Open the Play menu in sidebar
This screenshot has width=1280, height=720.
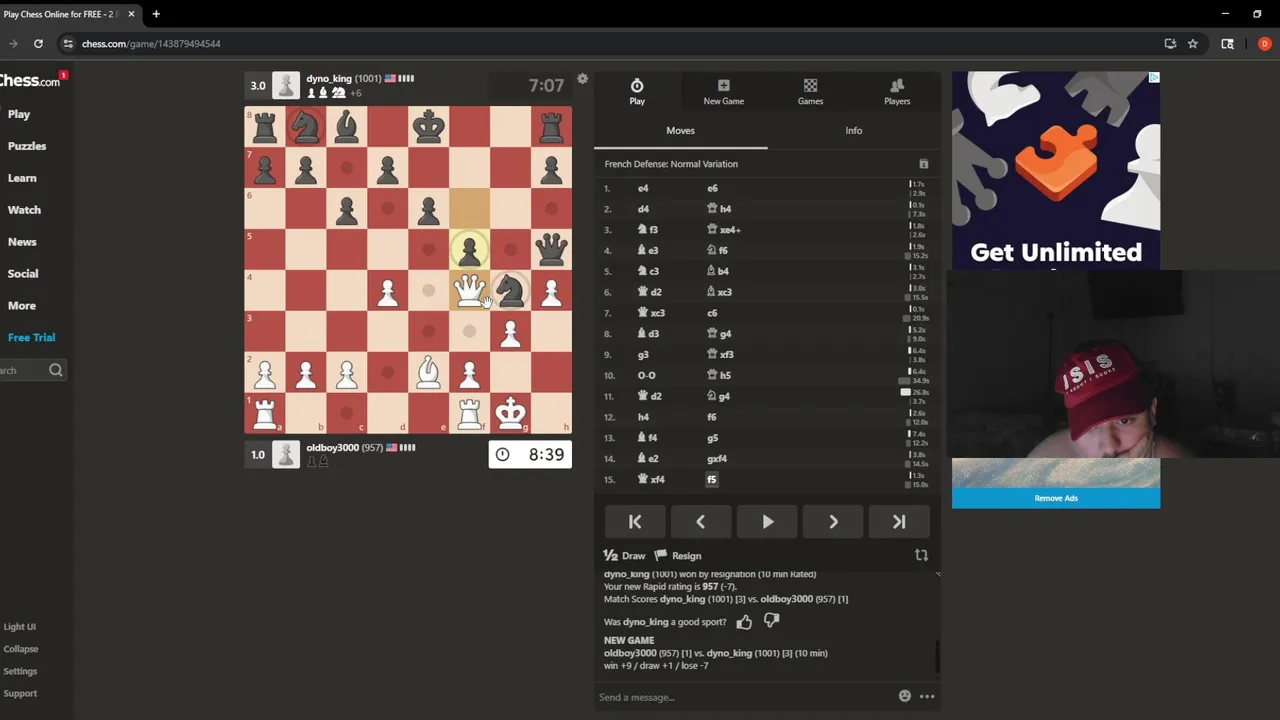point(19,114)
